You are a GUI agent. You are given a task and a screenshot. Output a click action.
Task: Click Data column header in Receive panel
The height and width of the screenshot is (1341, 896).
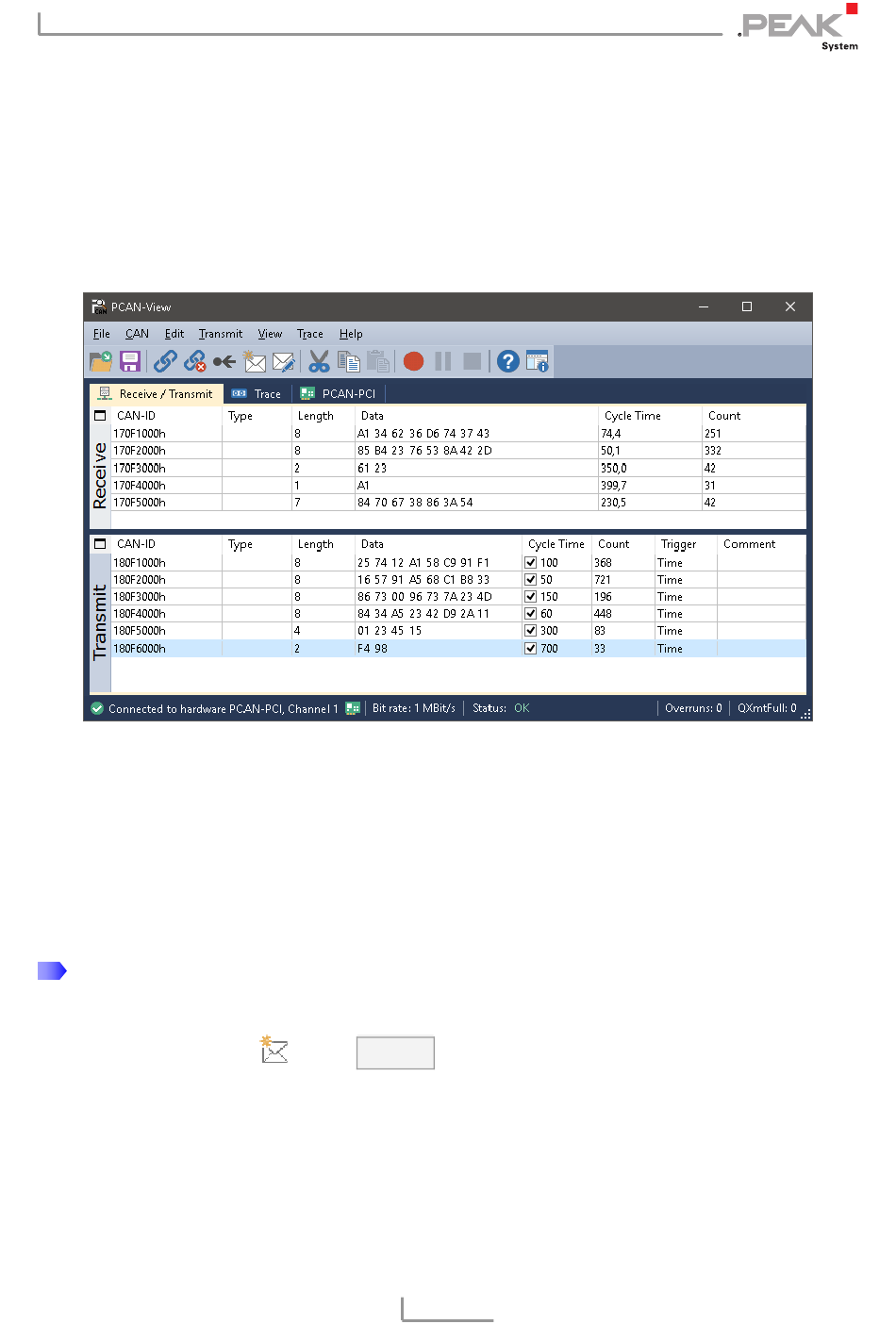[476, 416]
